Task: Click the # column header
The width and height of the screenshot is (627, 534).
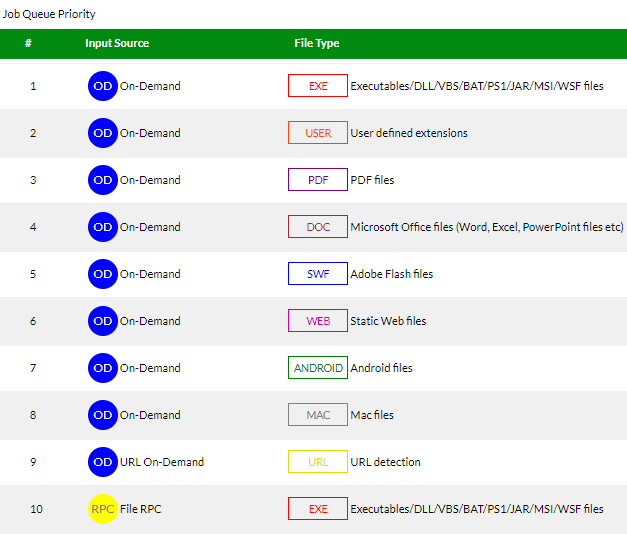Action: tap(28, 43)
